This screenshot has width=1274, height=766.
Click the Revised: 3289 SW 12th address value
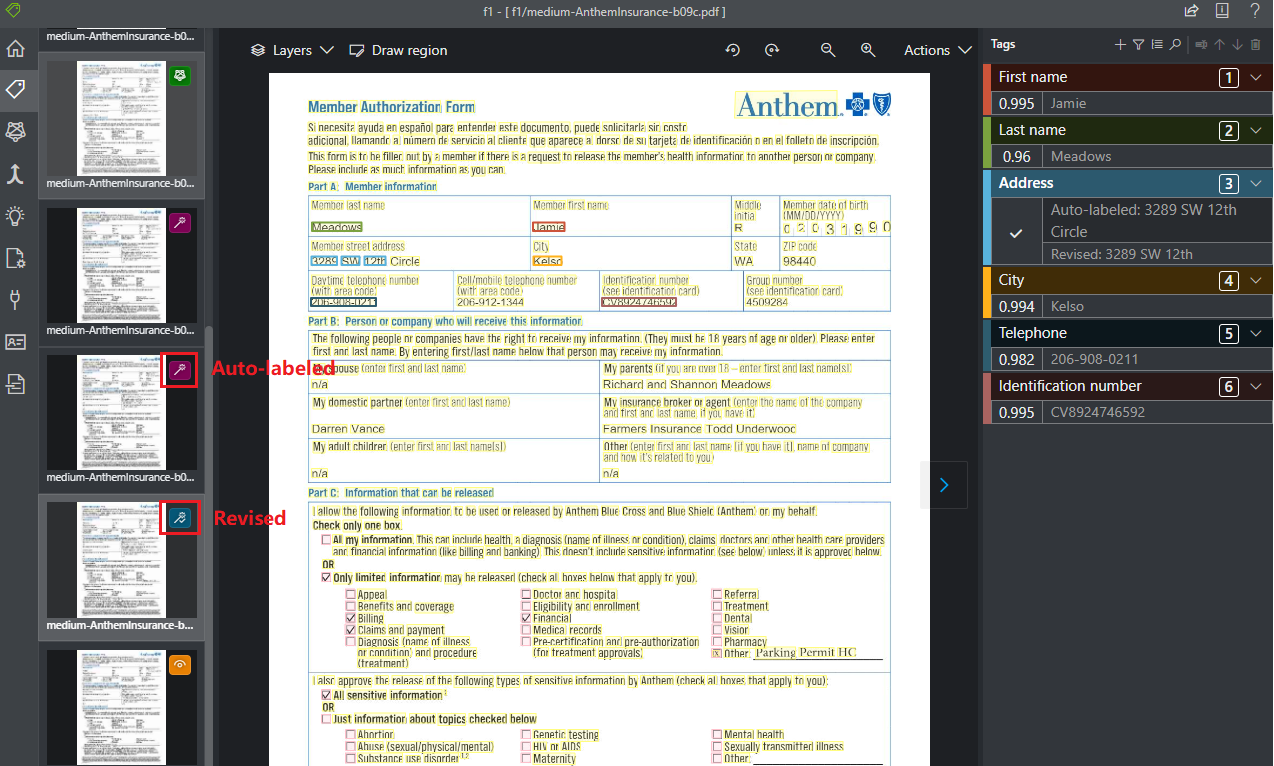(x=1121, y=254)
